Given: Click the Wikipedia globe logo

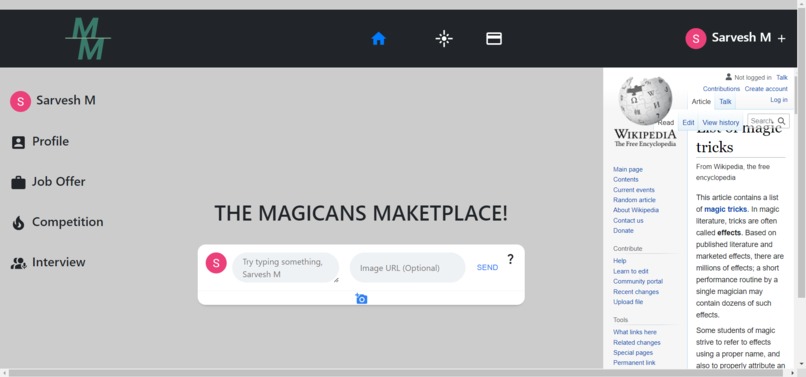Looking at the screenshot, I should point(646,100).
